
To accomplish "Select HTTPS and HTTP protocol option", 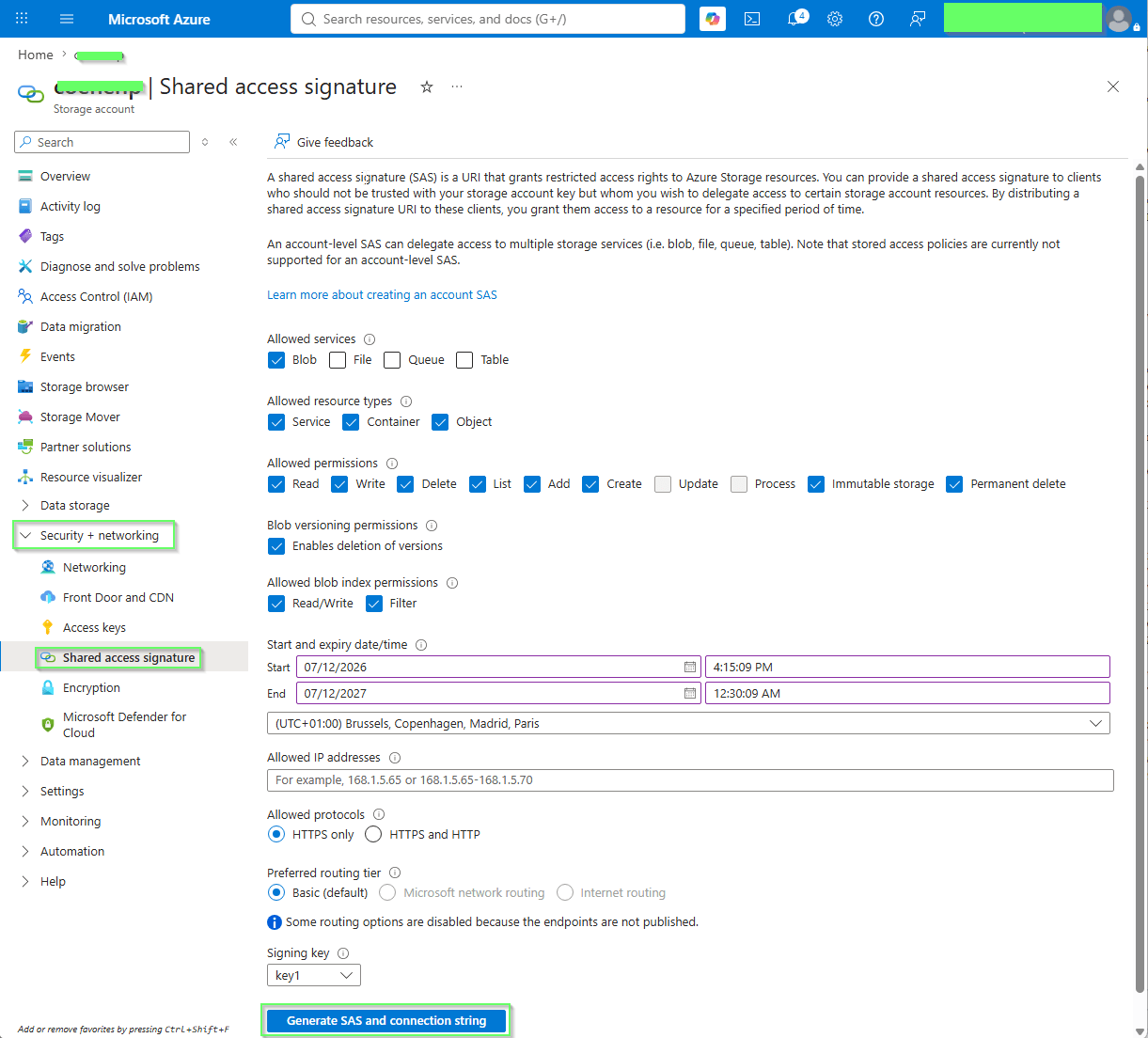I will click(373, 834).
